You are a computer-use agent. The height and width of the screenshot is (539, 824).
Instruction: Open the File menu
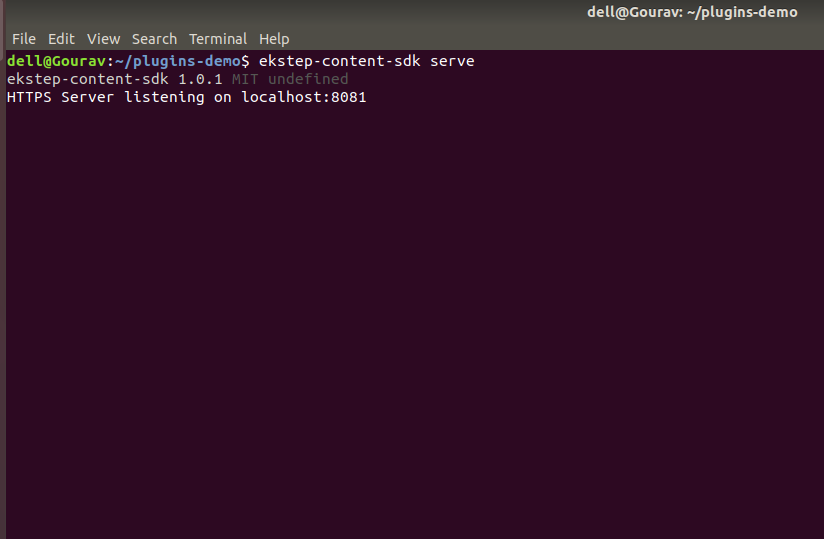[23, 39]
